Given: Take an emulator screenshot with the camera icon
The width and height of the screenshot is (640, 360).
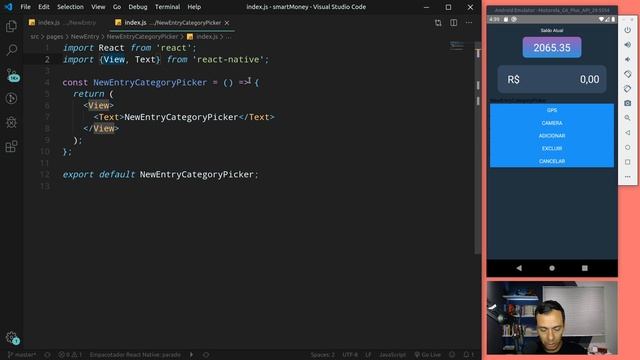Looking at the screenshot, I should [627, 103].
